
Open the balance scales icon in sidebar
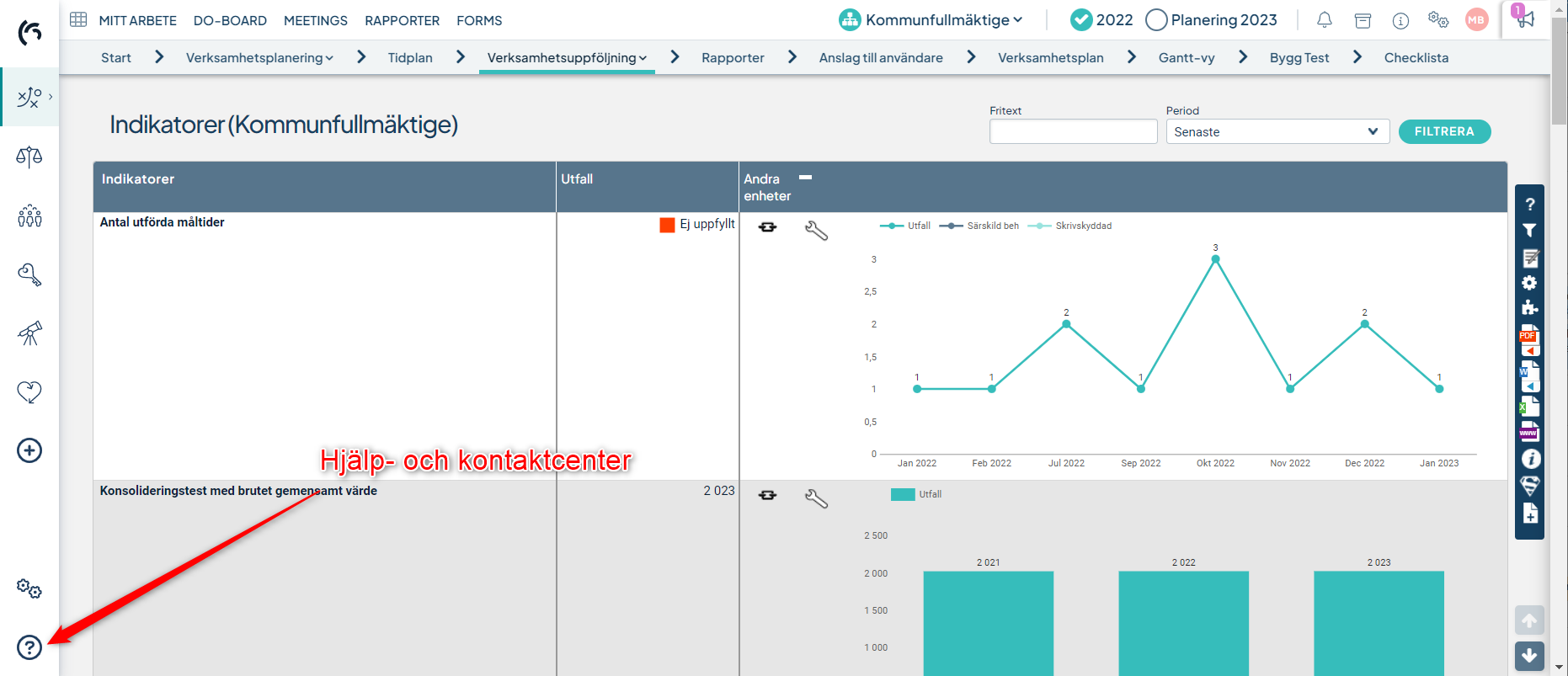[x=29, y=157]
